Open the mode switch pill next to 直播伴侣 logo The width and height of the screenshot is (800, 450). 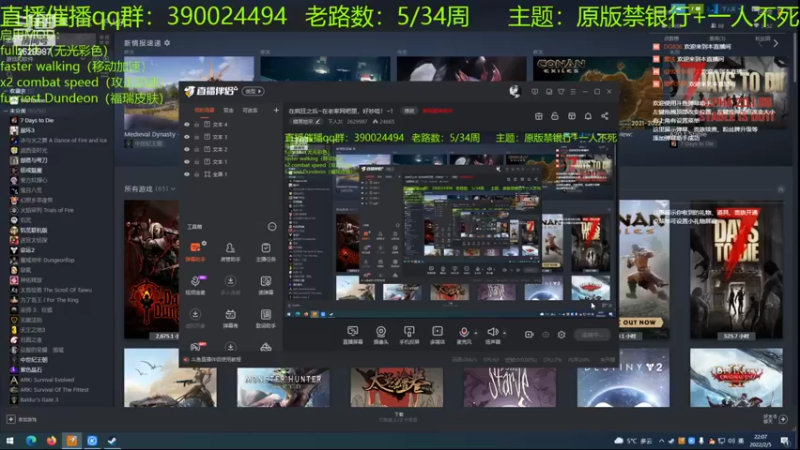(254, 91)
